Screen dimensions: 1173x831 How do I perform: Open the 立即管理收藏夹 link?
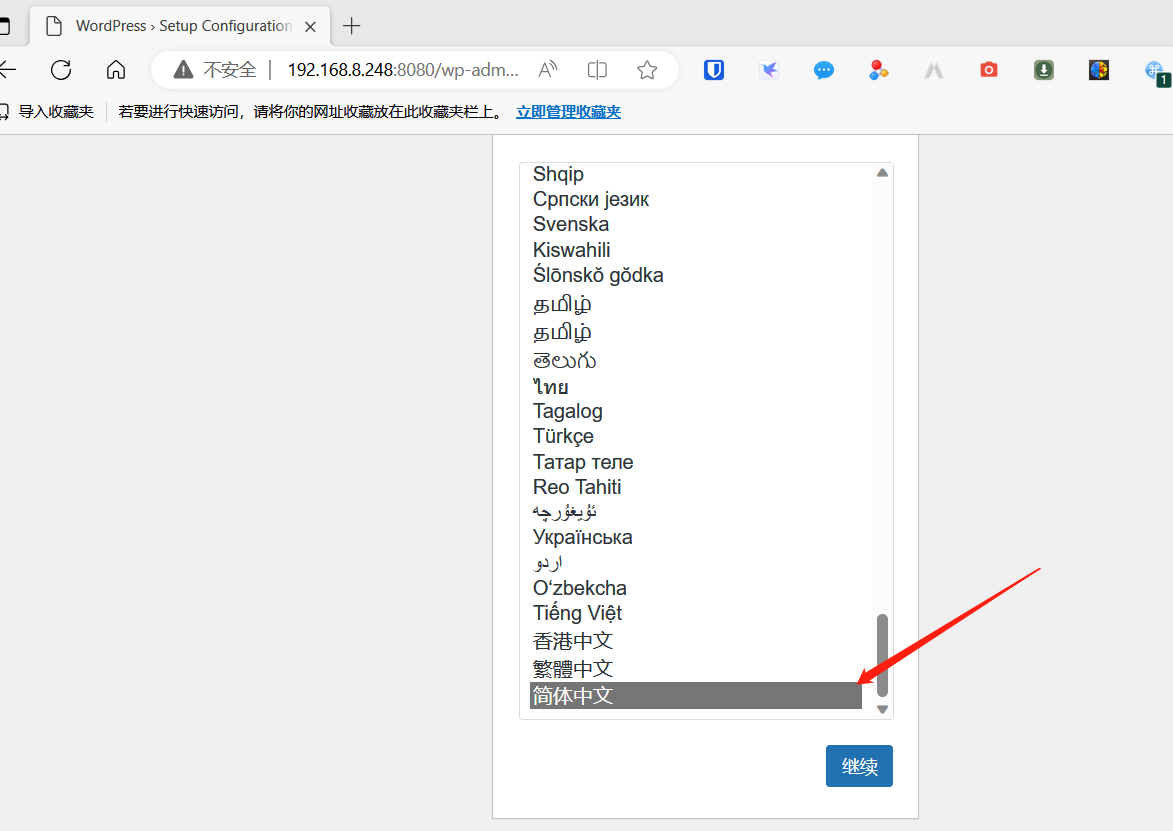click(x=569, y=111)
